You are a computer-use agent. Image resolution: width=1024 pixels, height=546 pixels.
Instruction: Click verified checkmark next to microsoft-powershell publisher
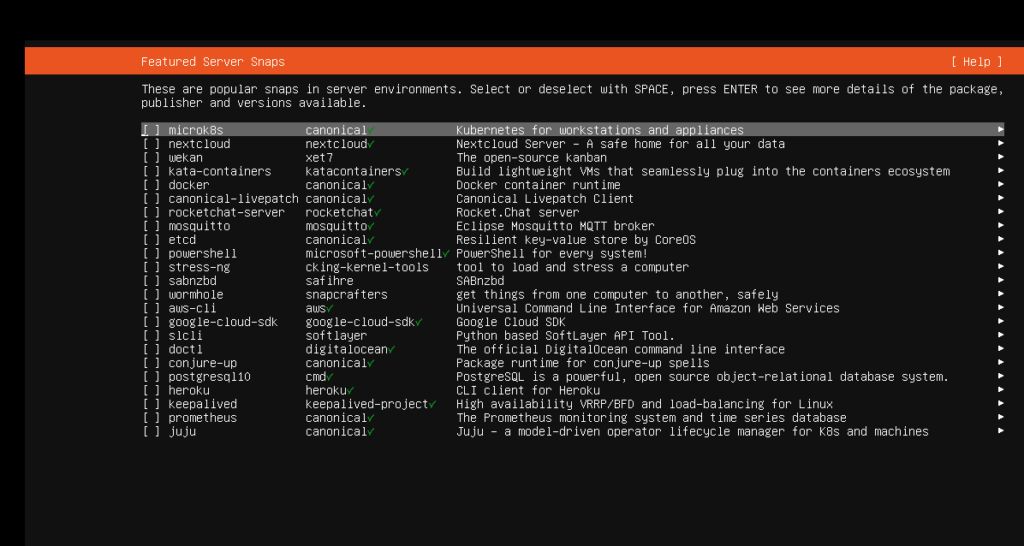[x=446, y=253]
